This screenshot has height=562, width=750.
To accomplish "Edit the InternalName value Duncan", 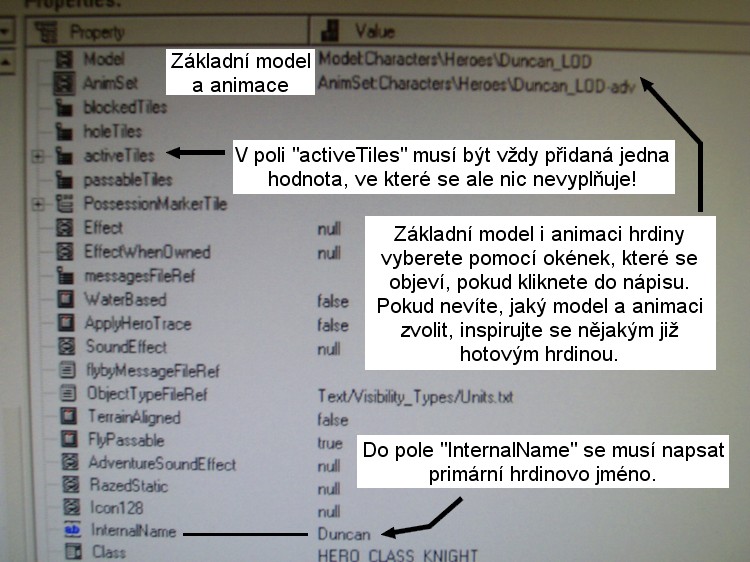I will [x=344, y=534].
